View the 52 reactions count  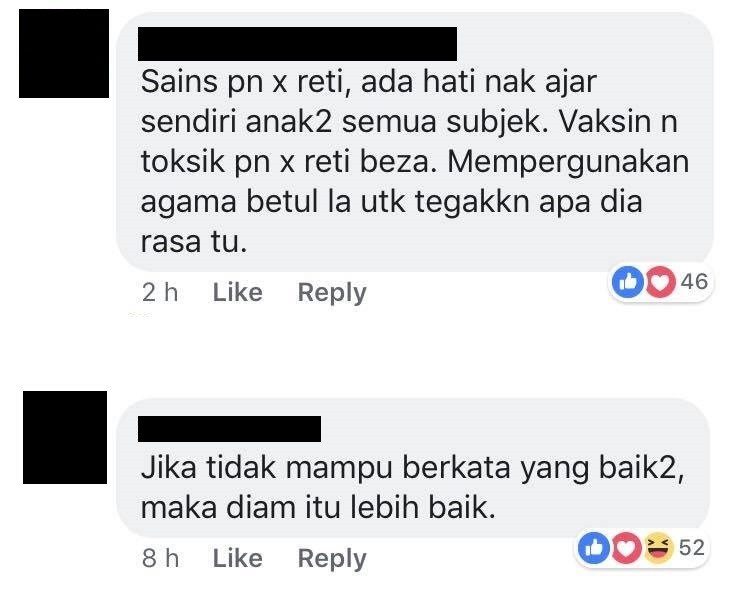(x=692, y=548)
